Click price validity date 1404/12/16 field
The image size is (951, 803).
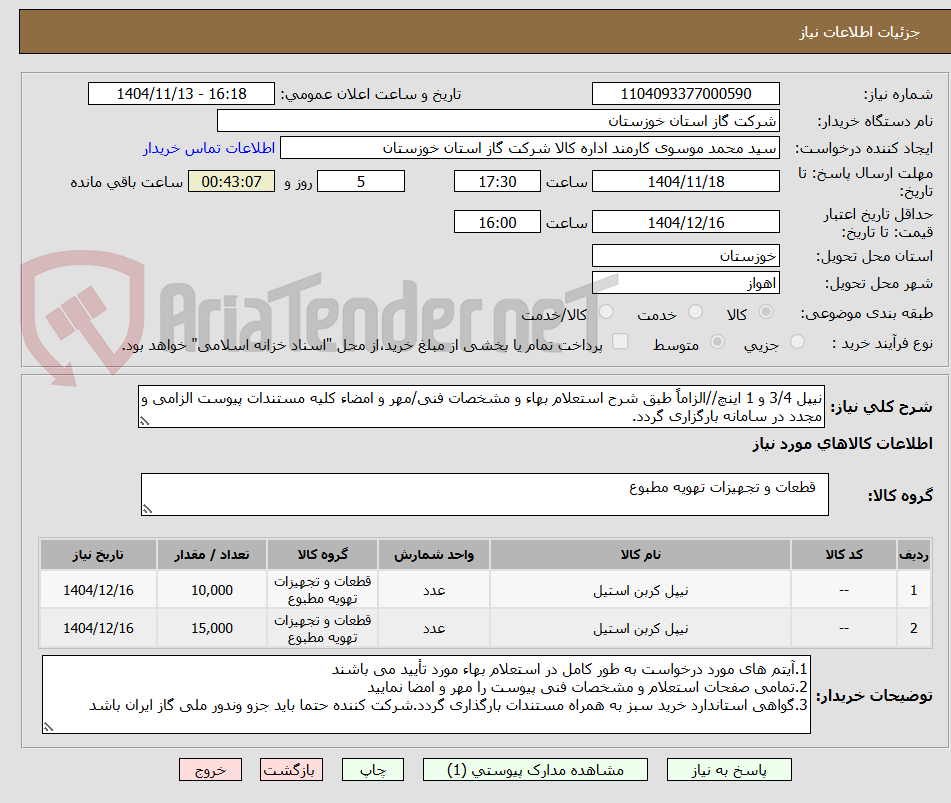point(685,222)
